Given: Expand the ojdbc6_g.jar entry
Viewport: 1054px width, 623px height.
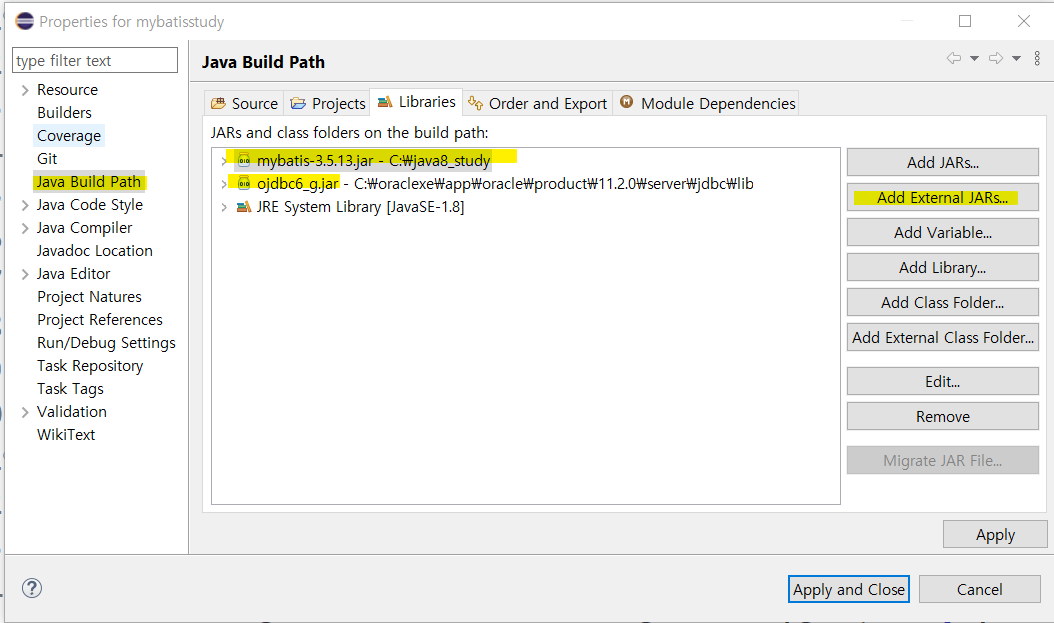Looking at the screenshot, I should coord(224,183).
